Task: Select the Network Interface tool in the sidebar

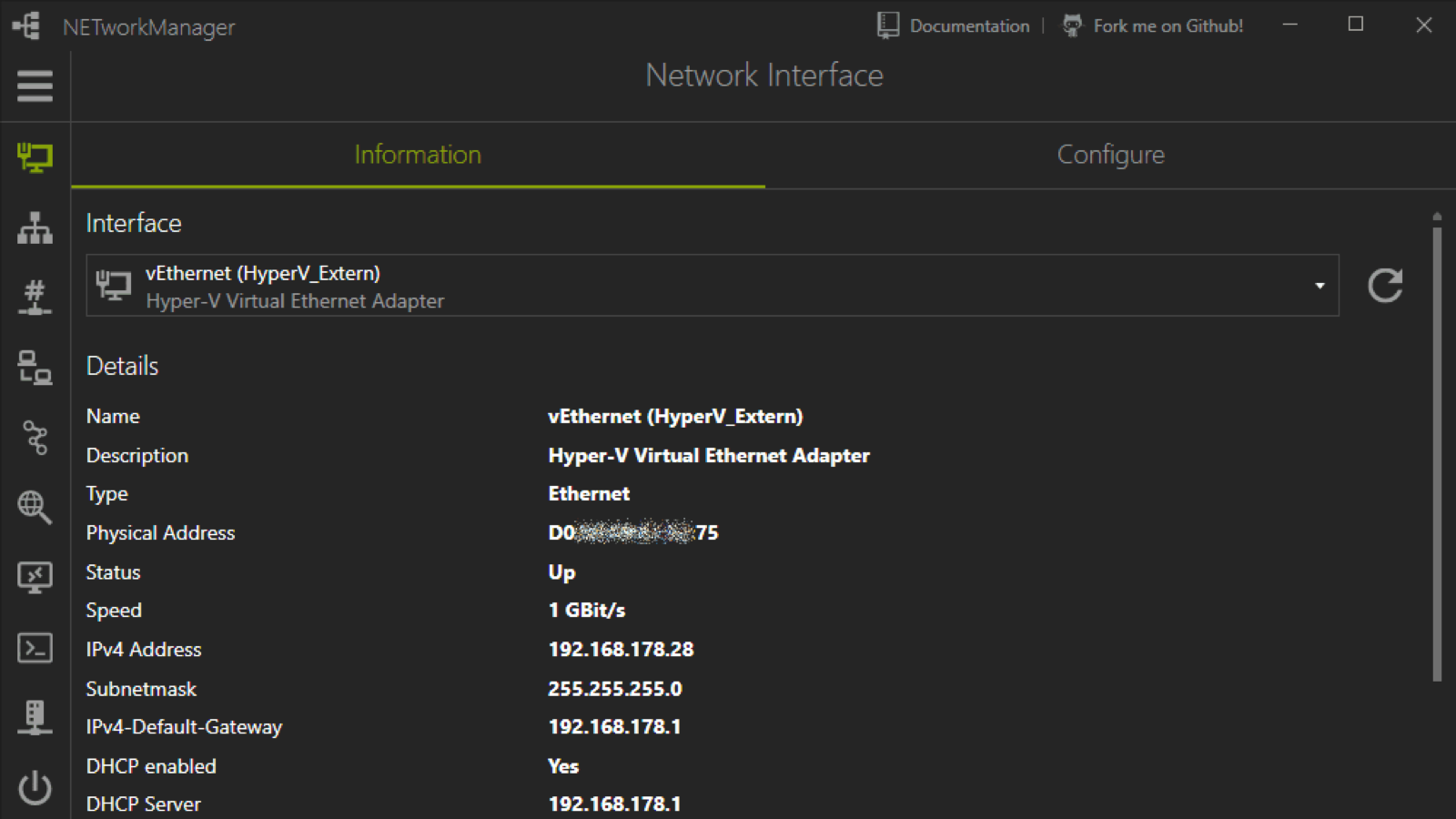Action: point(35,156)
